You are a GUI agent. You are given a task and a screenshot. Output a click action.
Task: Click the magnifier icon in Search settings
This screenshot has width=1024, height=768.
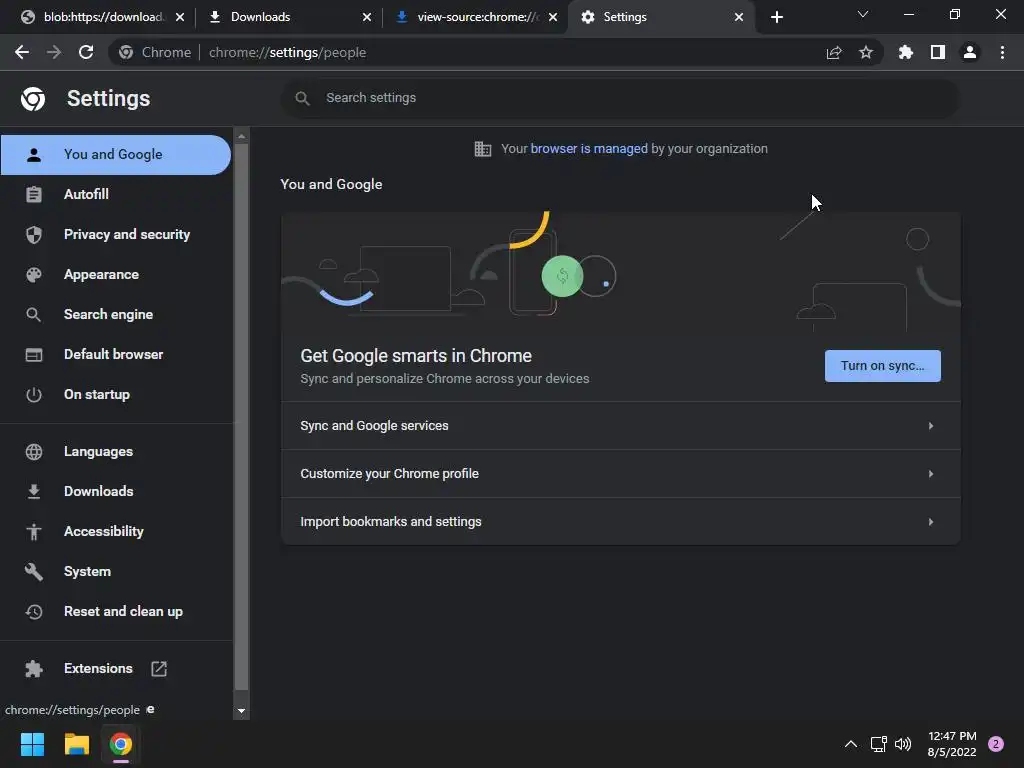tap(302, 98)
